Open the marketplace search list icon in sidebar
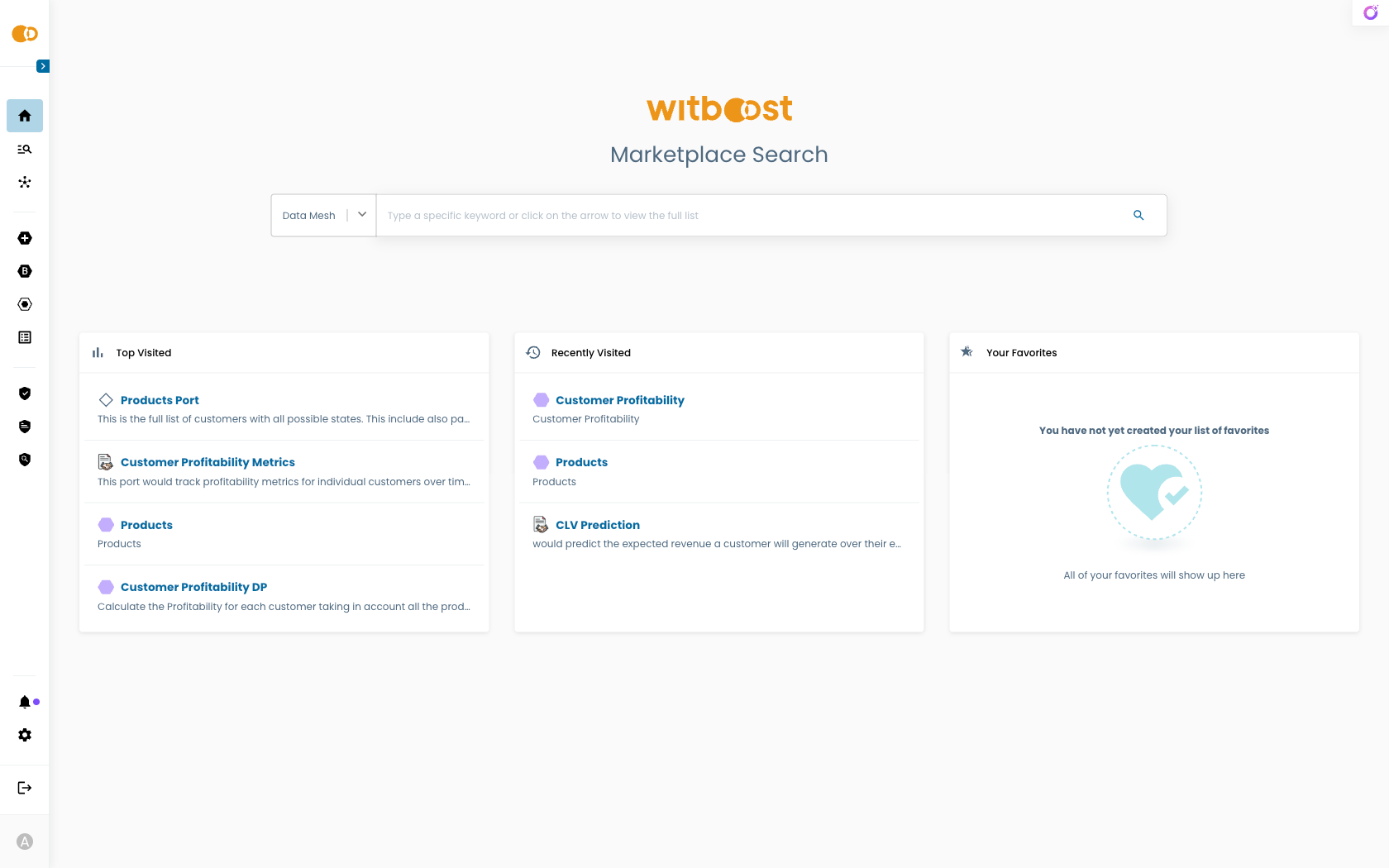 point(25,150)
